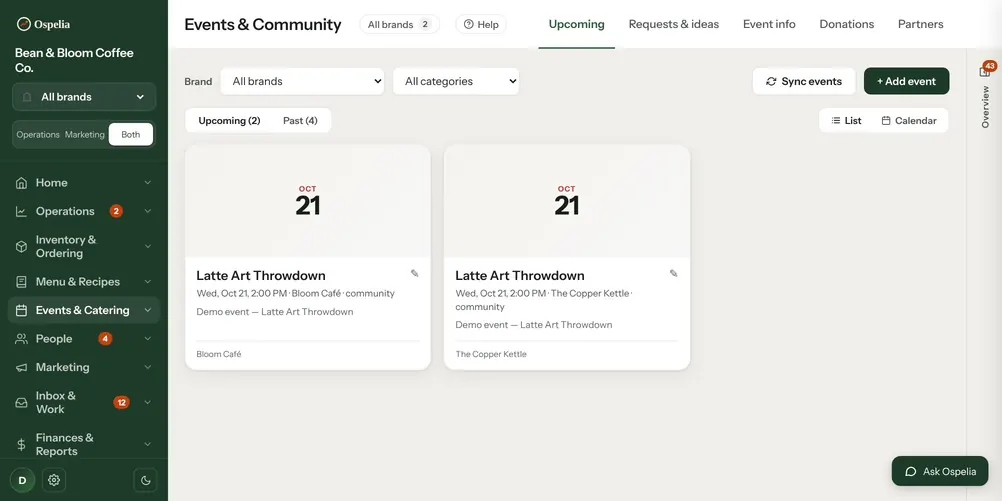Go to the Upcoming tab
Viewport: 1002px width, 501px height.
576,24
